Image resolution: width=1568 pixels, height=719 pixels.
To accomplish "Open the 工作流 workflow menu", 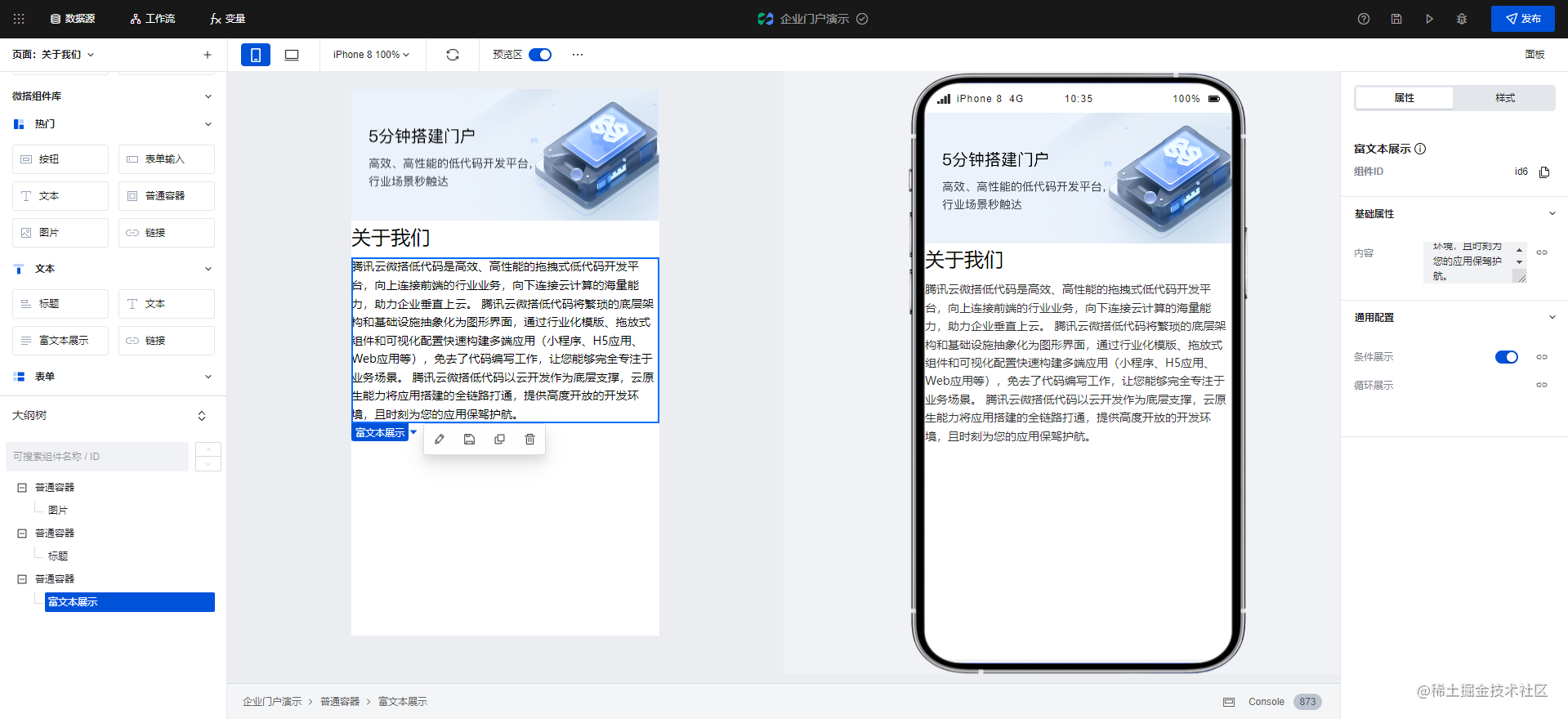I will coord(153,18).
